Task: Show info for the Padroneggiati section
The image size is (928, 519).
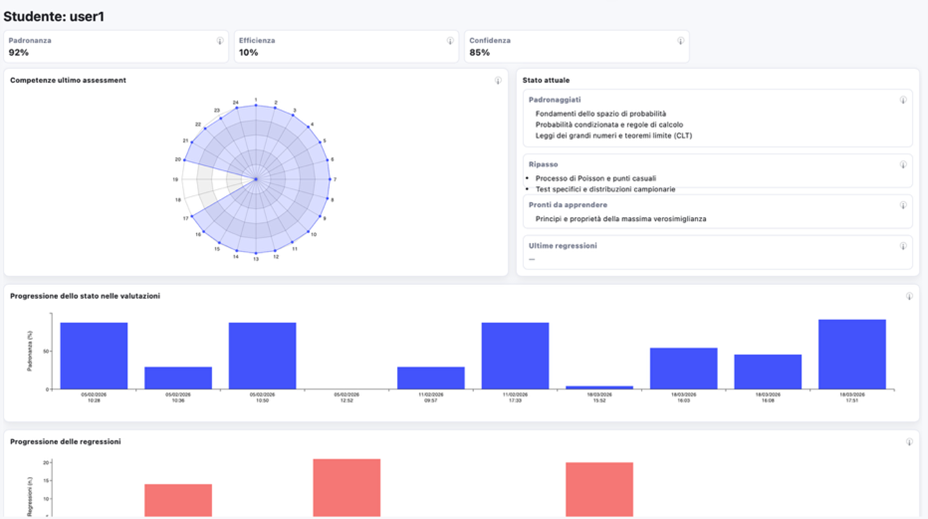Action: [x=903, y=100]
